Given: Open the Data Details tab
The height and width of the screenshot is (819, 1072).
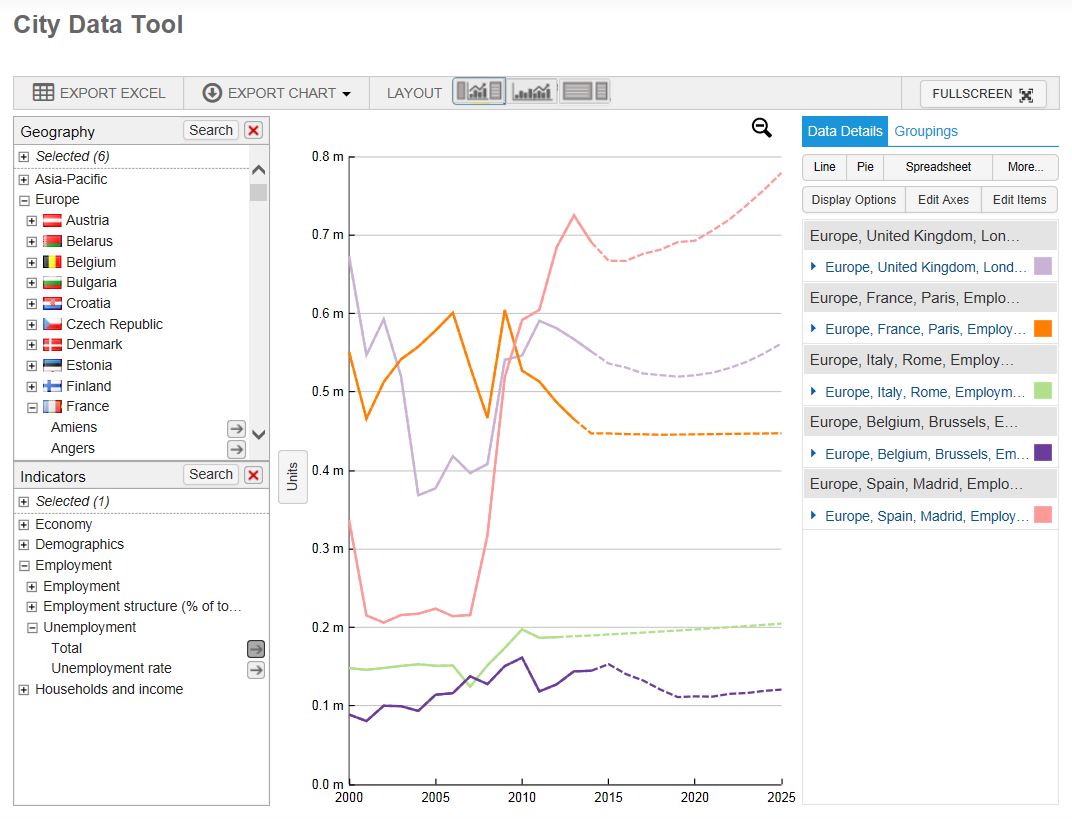Looking at the screenshot, I should (844, 131).
